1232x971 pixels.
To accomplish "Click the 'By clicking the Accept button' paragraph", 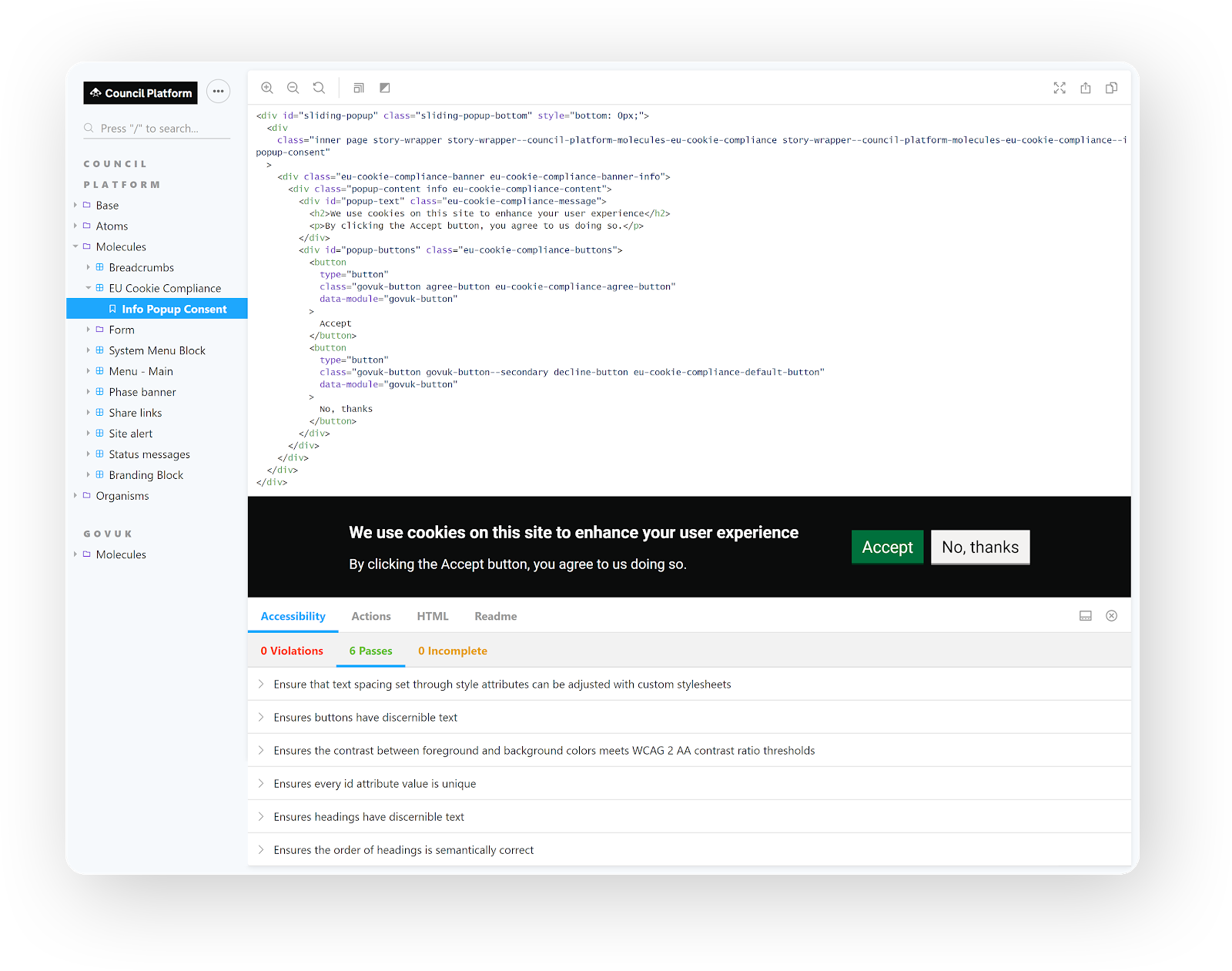I will [x=517, y=564].
